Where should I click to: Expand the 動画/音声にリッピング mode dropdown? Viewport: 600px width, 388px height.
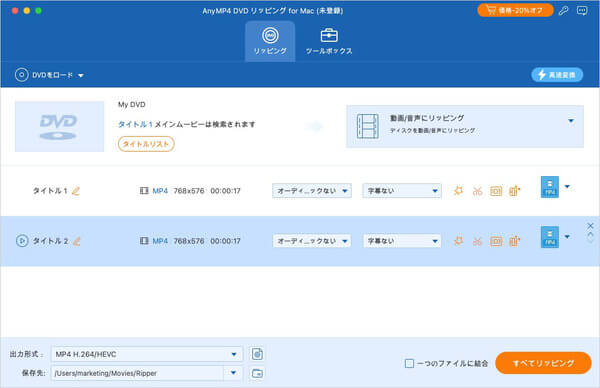tap(571, 121)
